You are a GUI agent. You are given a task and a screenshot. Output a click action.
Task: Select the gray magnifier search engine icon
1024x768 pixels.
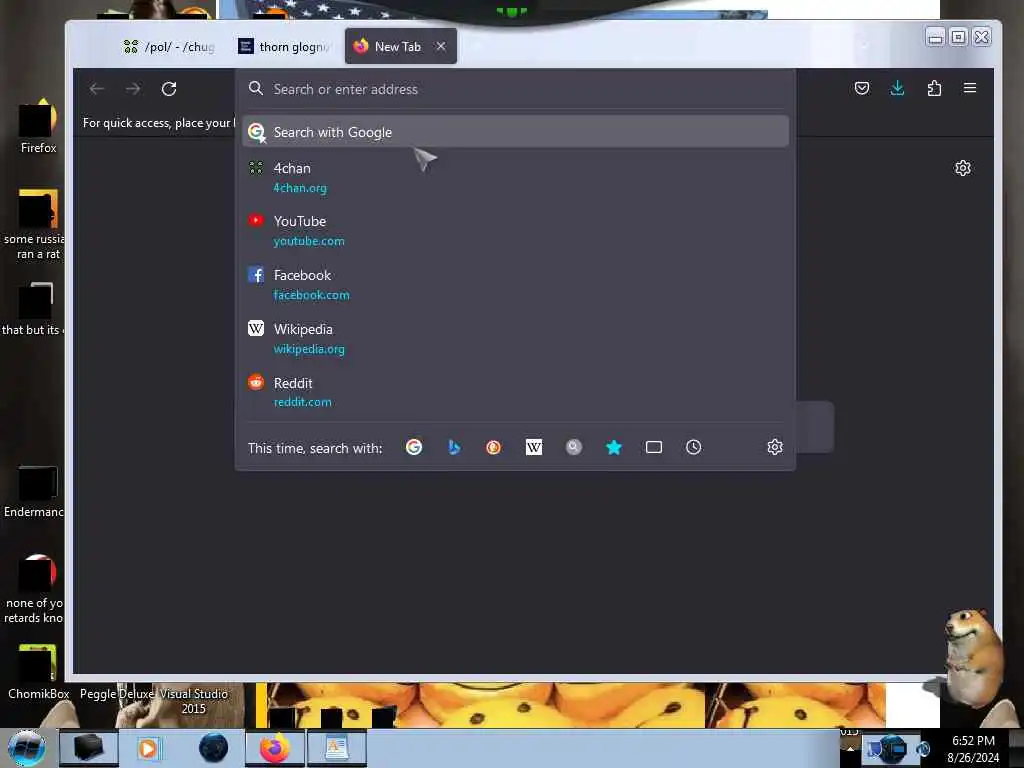pyautogui.click(x=574, y=447)
